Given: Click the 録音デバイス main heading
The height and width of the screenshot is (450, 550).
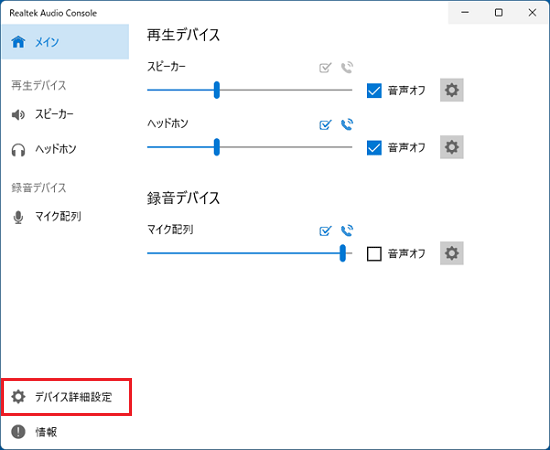Looking at the screenshot, I should [x=183, y=198].
